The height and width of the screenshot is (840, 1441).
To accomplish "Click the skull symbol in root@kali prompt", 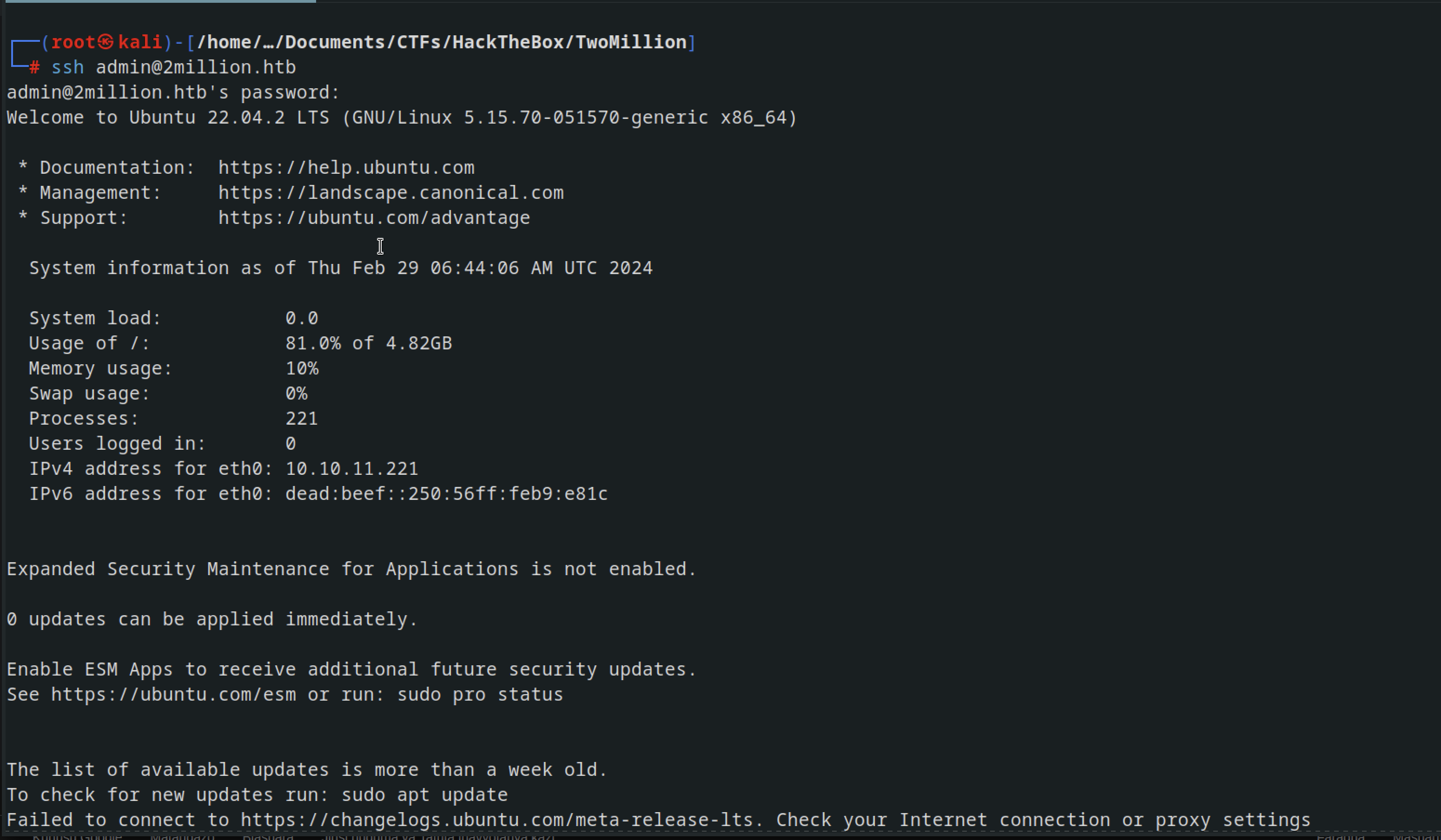I will coord(106,42).
